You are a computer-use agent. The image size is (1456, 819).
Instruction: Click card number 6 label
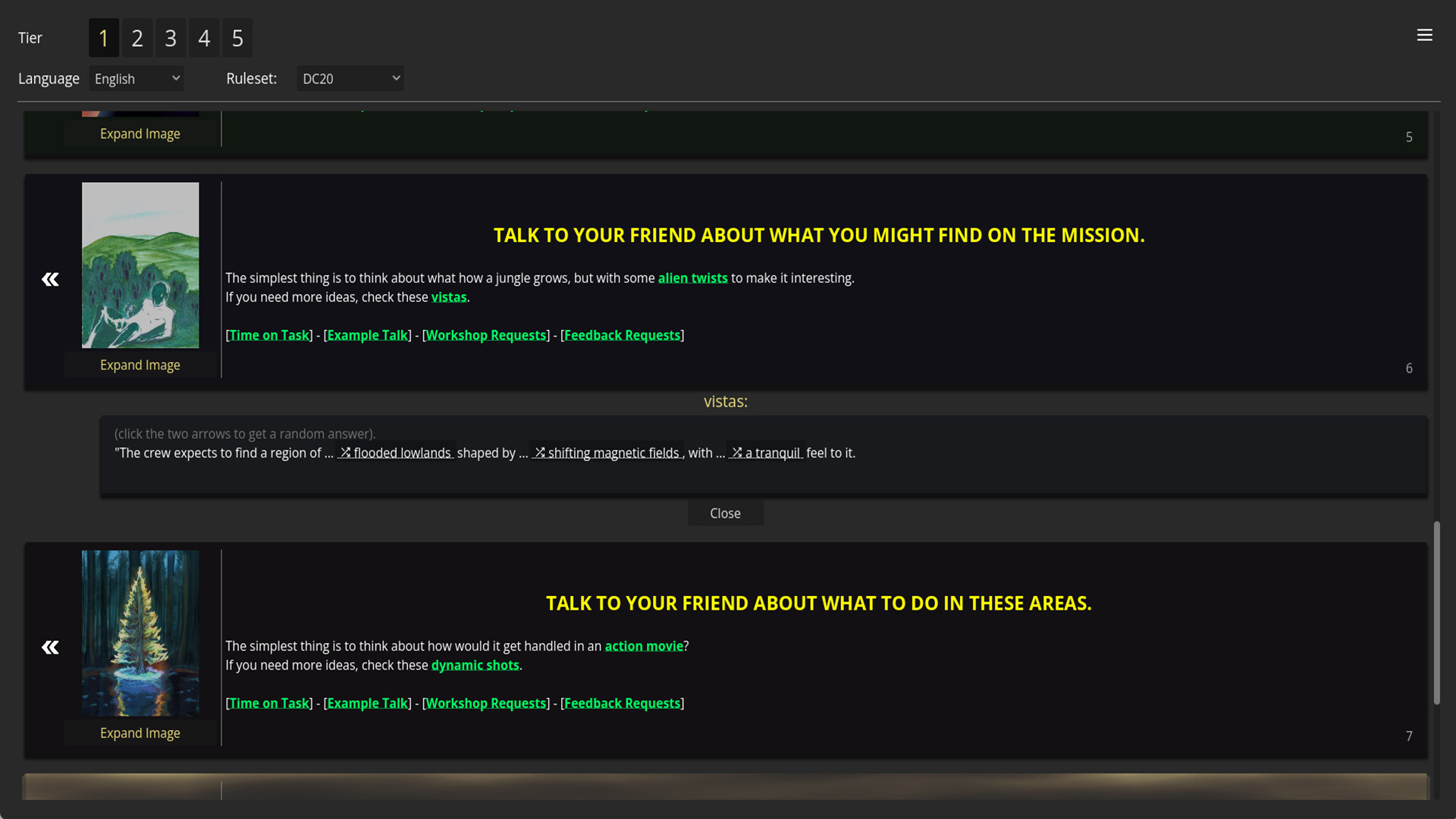[x=1409, y=369]
